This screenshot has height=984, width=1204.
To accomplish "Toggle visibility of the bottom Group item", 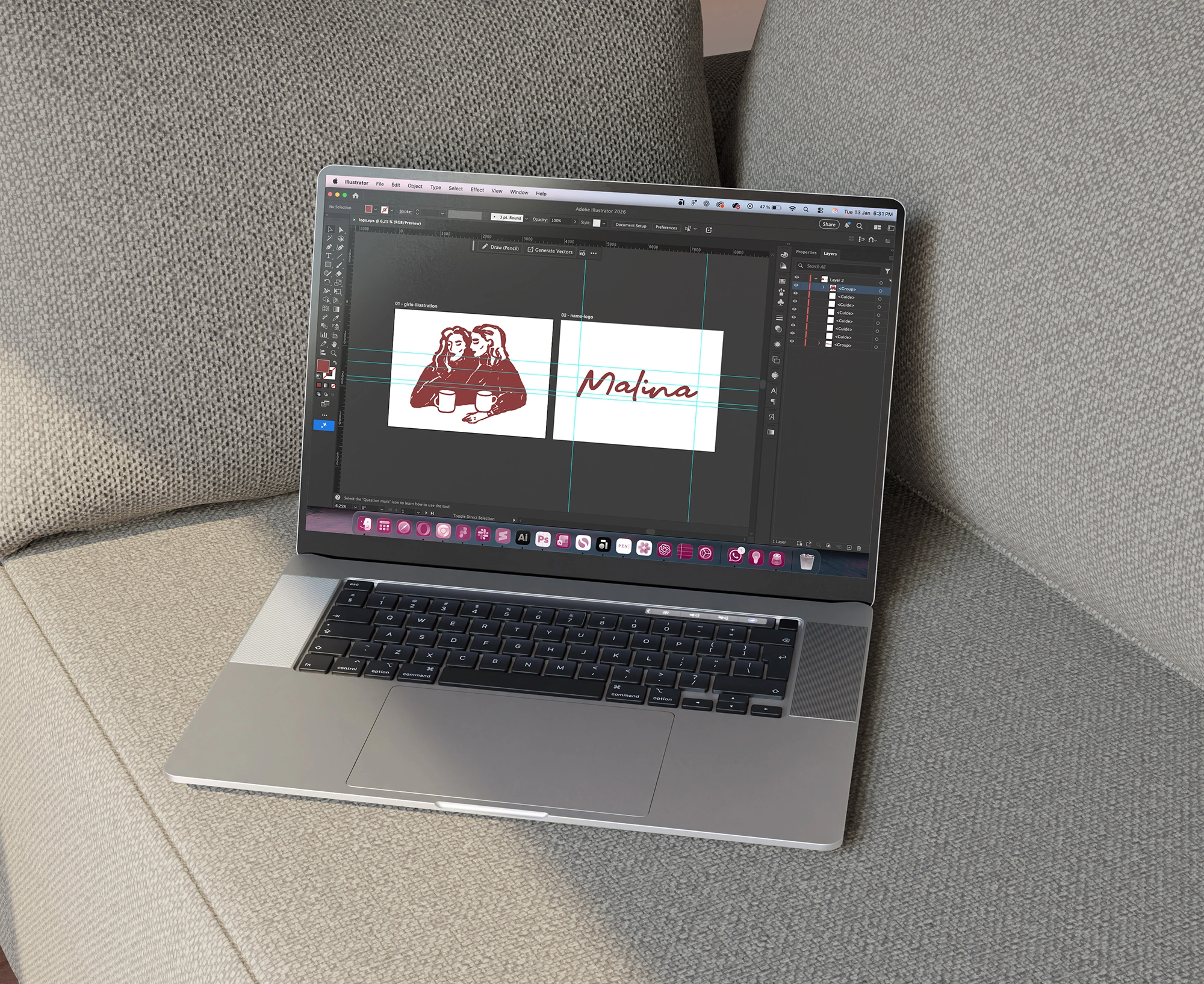I will [x=792, y=341].
